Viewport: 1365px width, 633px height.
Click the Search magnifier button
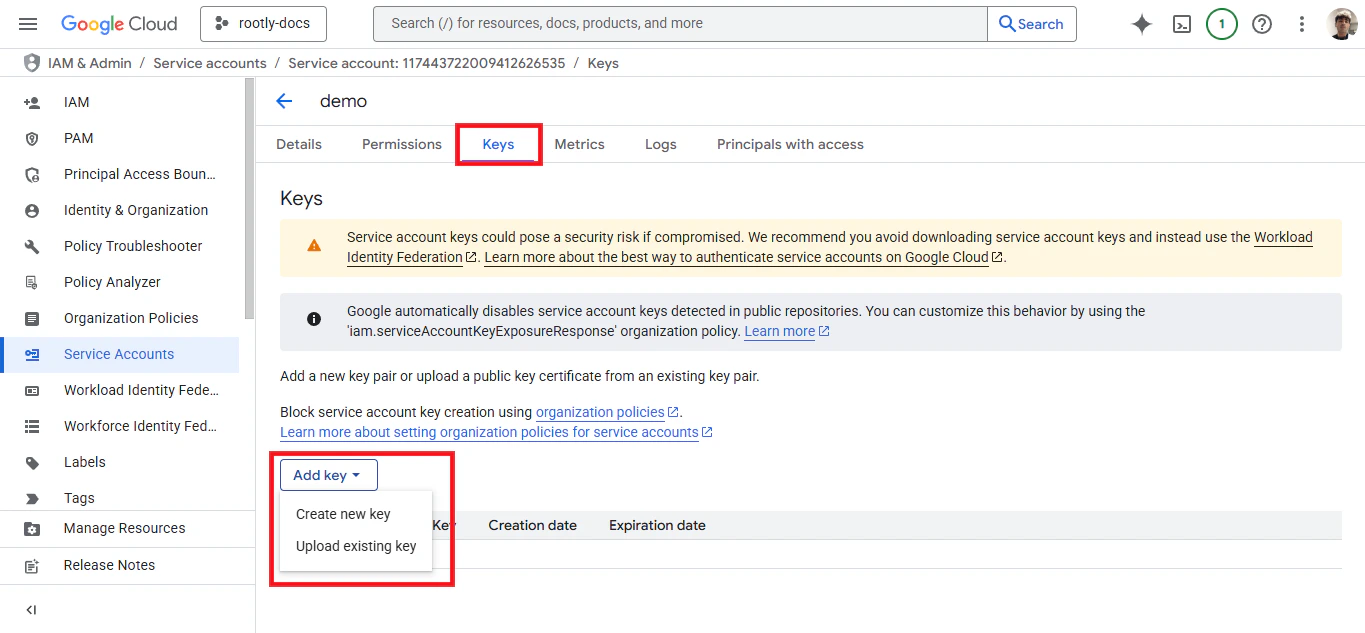pos(1031,23)
